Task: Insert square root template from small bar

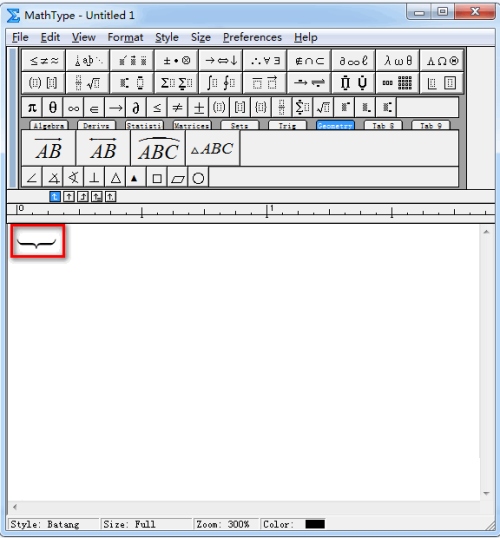Action: click(x=323, y=108)
